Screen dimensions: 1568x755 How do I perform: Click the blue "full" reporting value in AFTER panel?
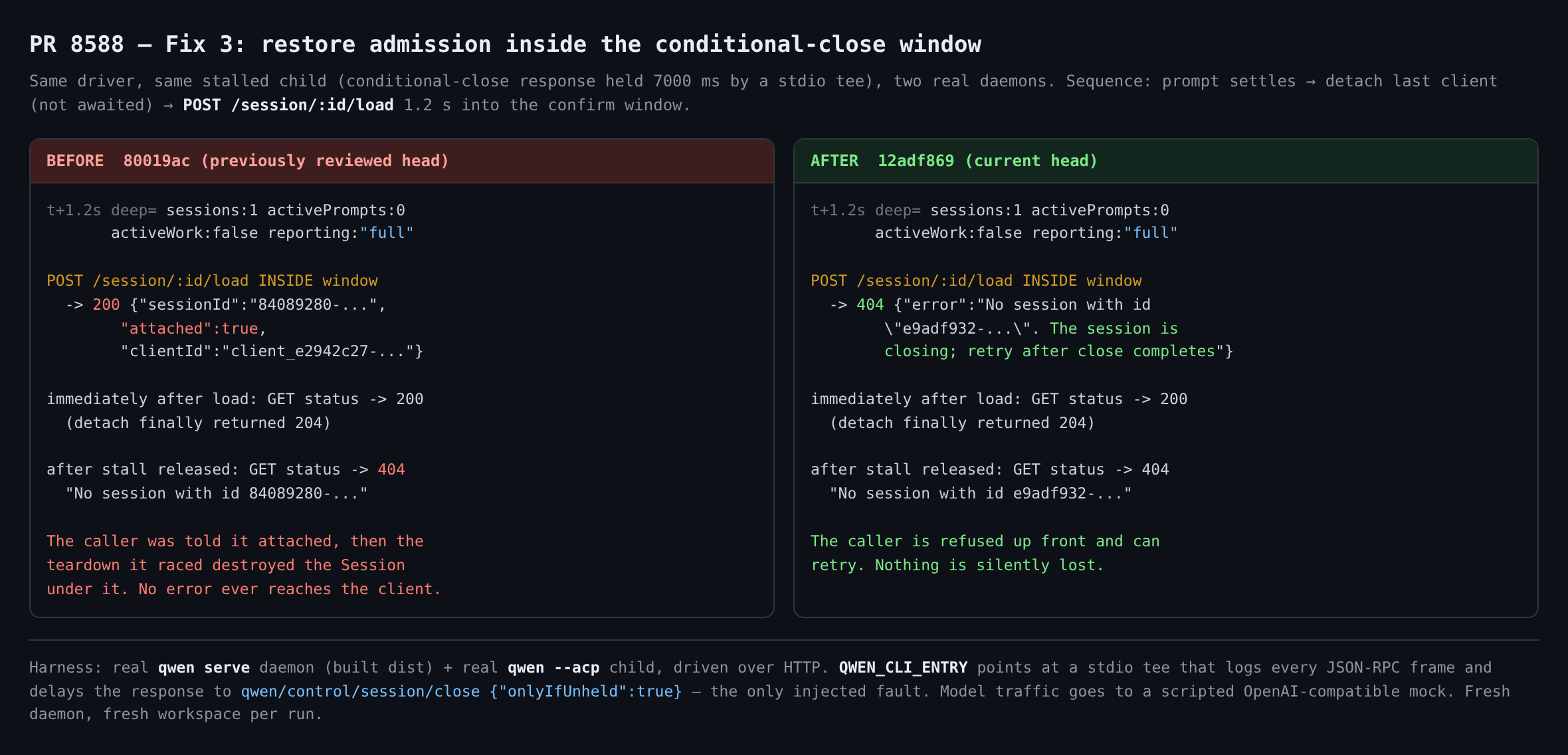point(1151,233)
